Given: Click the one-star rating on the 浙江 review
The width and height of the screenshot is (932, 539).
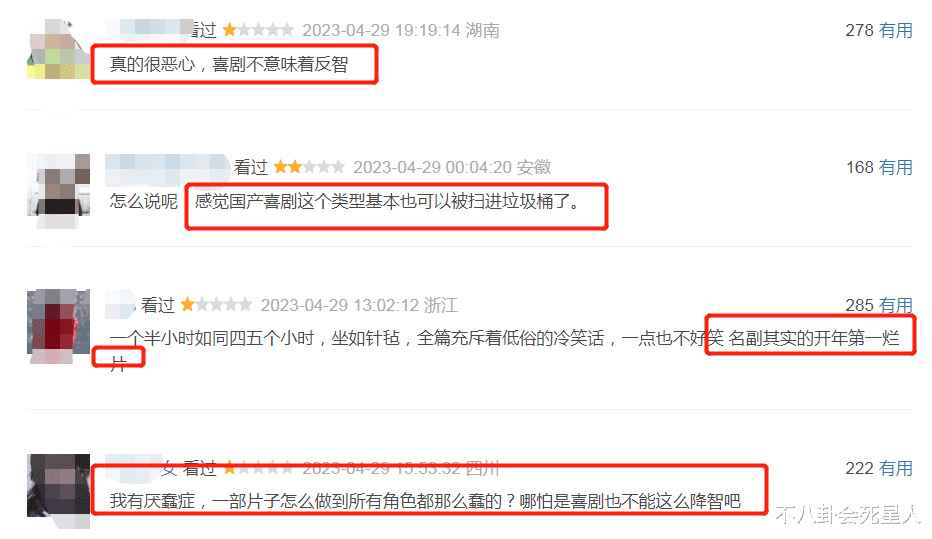Looking at the screenshot, I should (x=216, y=305).
